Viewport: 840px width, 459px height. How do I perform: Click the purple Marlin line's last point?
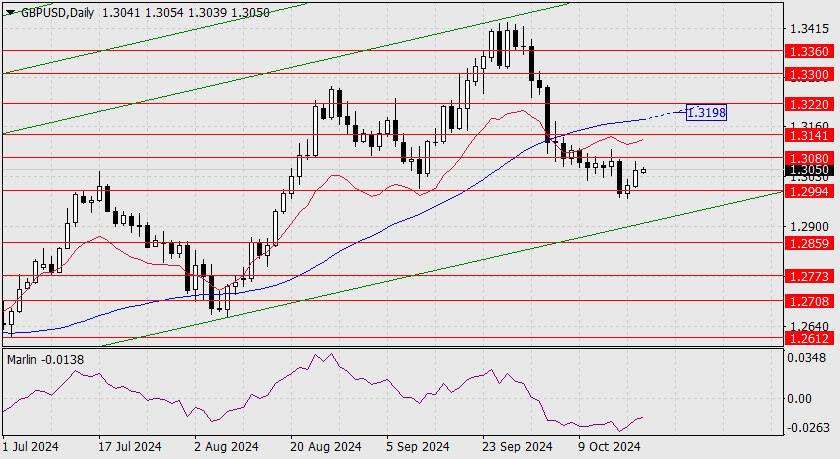pyautogui.click(x=642, y=417)
